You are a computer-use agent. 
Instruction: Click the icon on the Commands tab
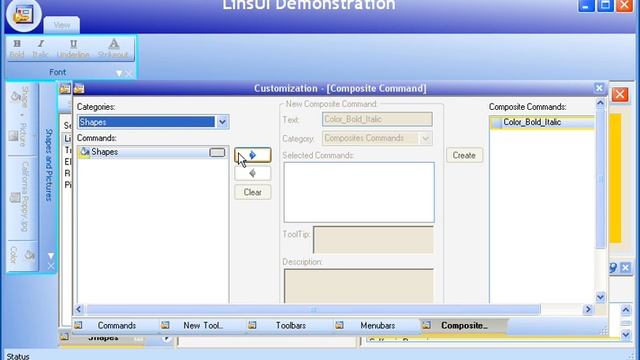tap(78, 325)
